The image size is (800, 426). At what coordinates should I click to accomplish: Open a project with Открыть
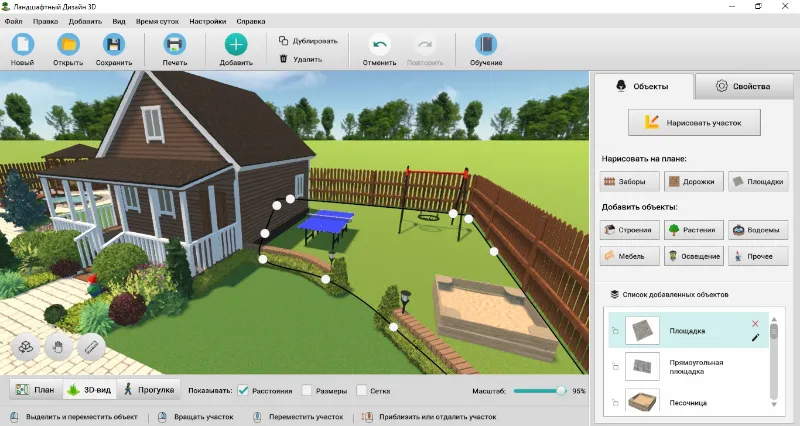pyautogui.click(x=68, y=49)
